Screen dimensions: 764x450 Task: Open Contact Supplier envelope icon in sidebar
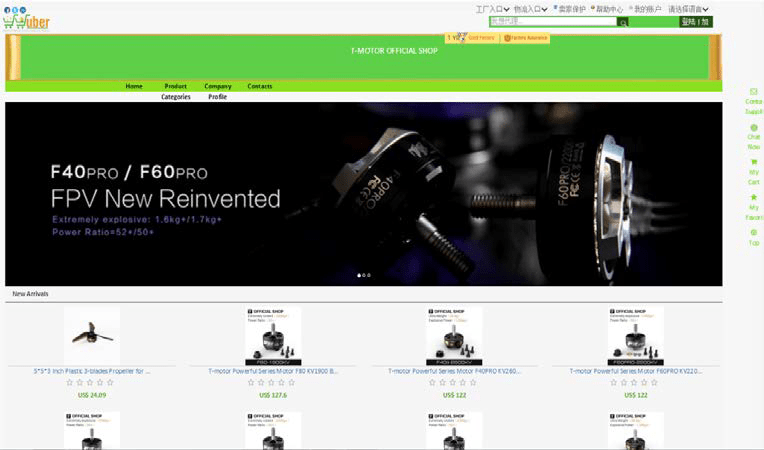coord(753,91)
